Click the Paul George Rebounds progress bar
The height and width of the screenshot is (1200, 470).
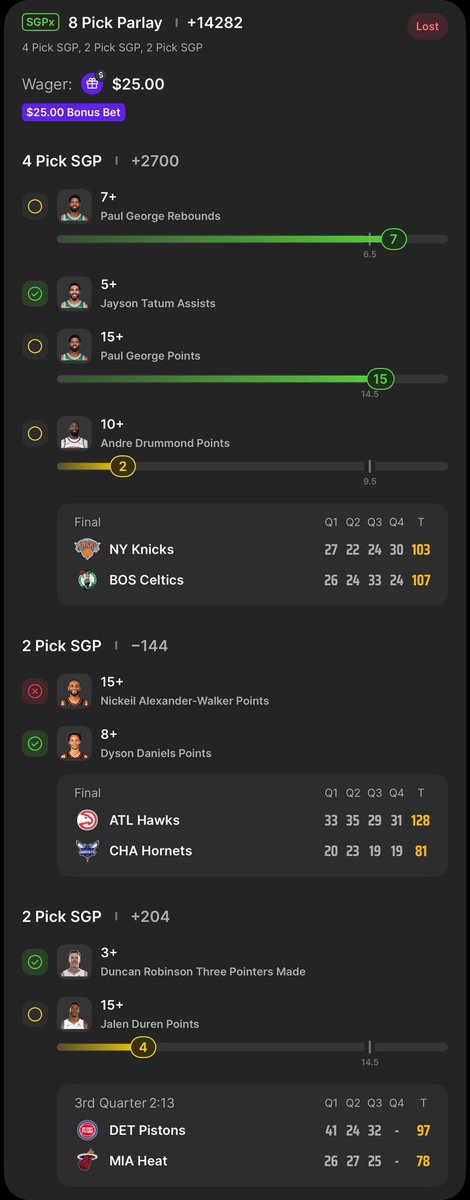(252, 240)
